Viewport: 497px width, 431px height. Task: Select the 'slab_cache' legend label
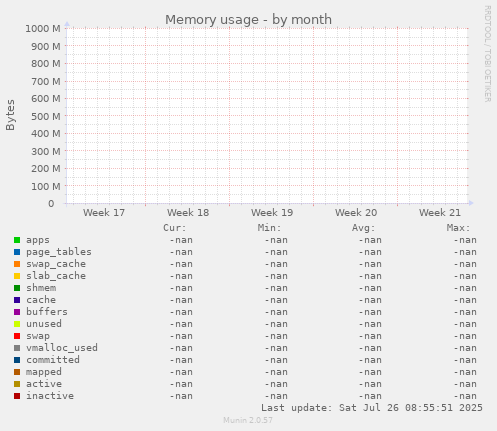(x=56, y=276)
